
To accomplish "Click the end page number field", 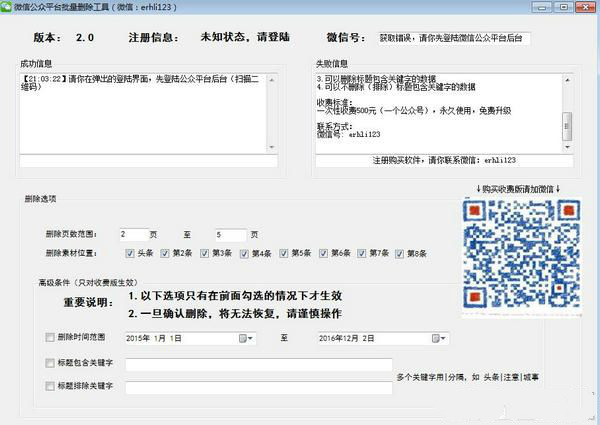I will point(231,235).
